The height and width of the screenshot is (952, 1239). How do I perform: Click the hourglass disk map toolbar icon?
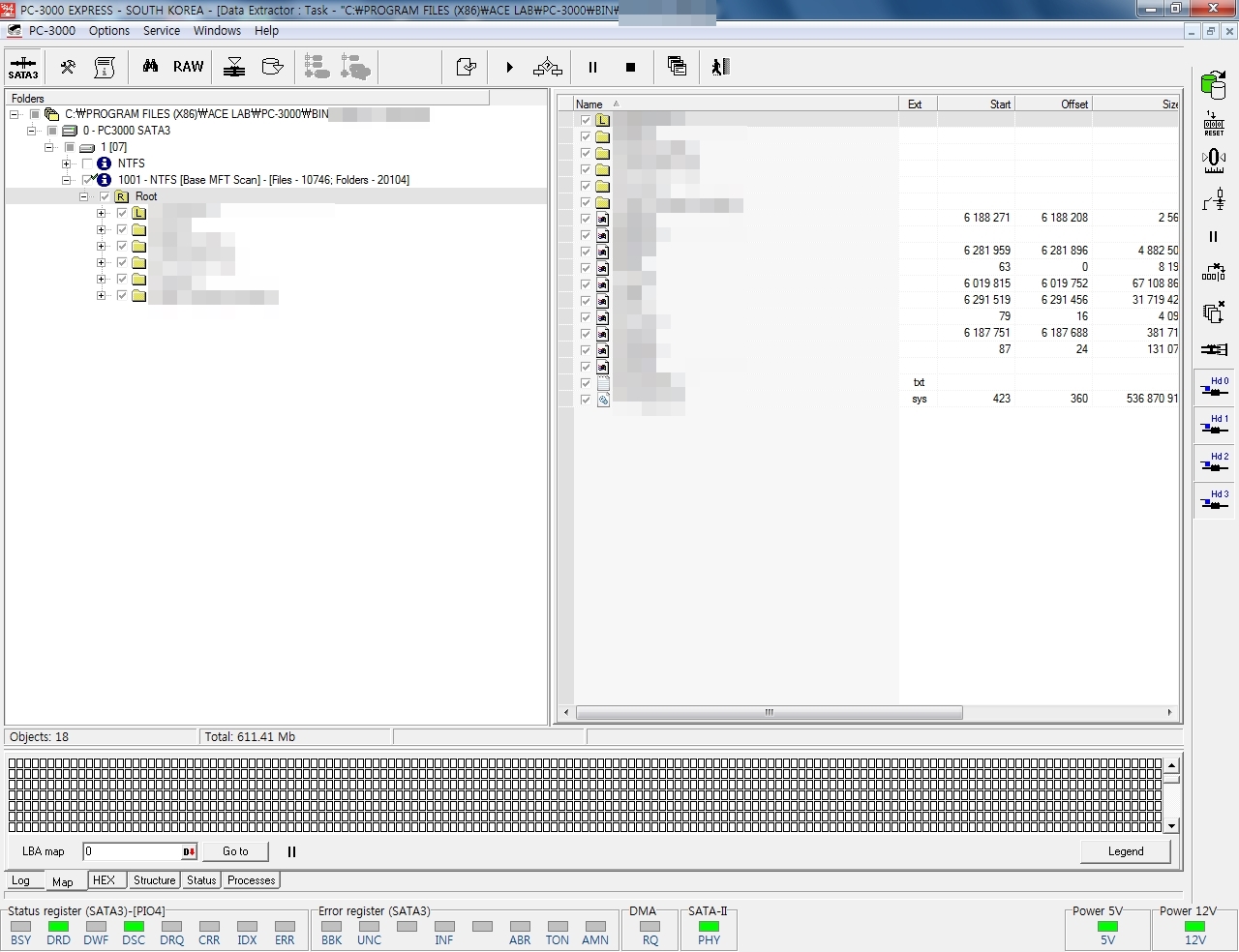pyautogui.click(x=234, y=67)
